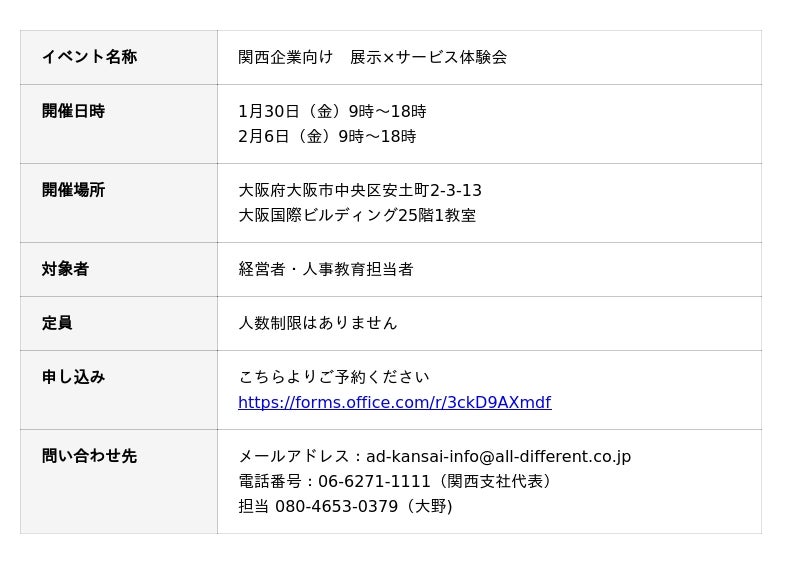Click the 問い合わせ先 row label
This screenshot has width=800, height=564.
tap(89, 456)
